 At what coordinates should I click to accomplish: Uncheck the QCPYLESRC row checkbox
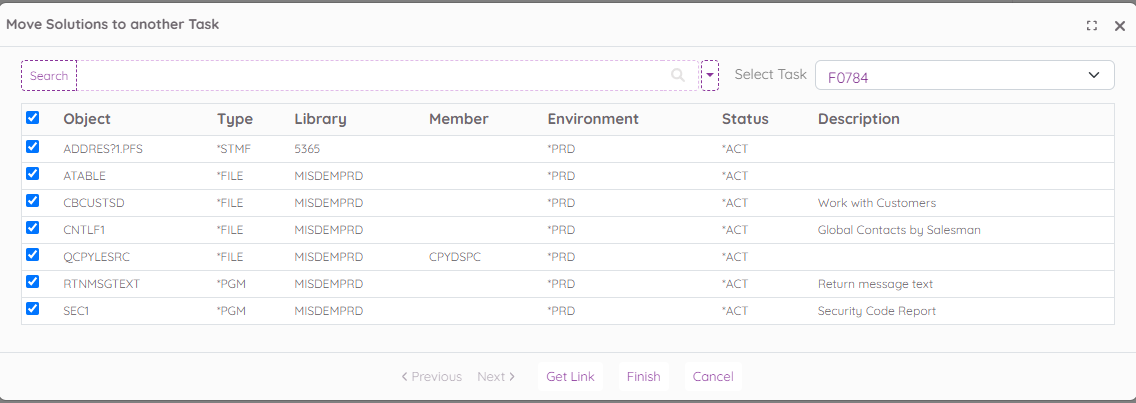[x=33, y=255]
